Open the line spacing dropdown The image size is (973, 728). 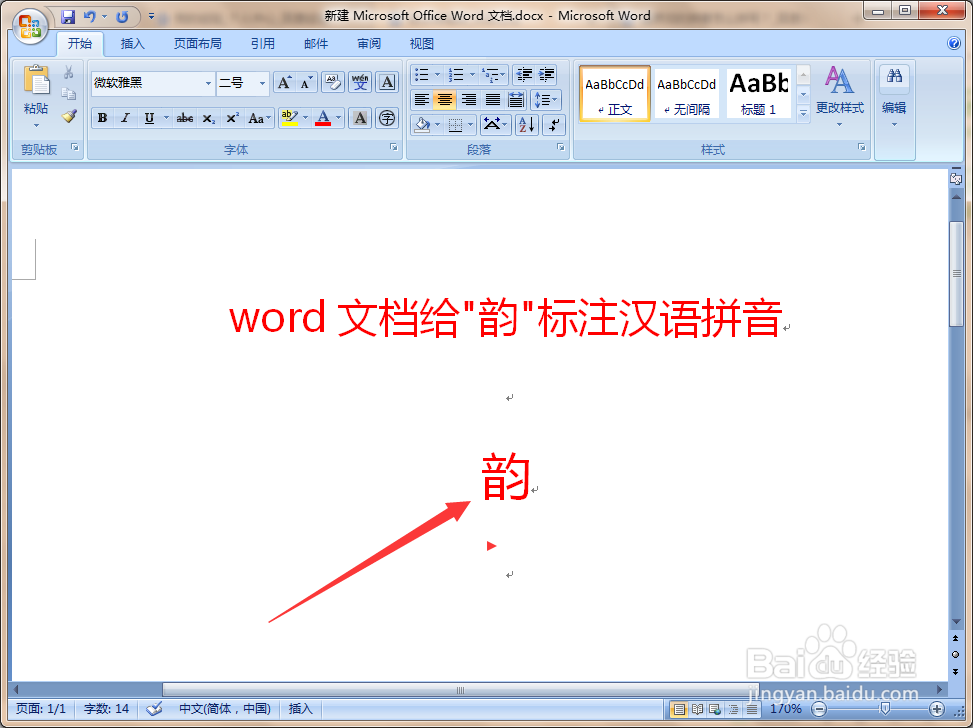pos(546,99)
